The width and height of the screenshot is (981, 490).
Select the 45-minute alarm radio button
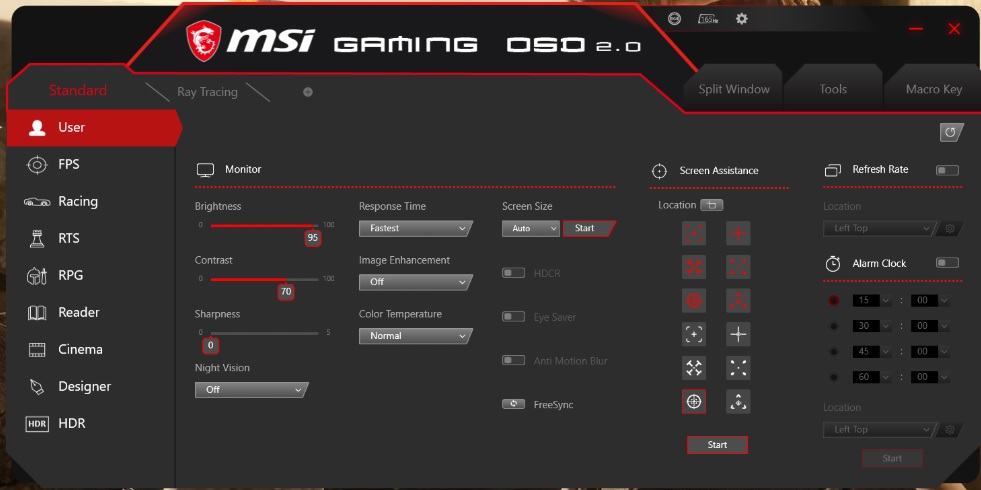pos(833,352)
